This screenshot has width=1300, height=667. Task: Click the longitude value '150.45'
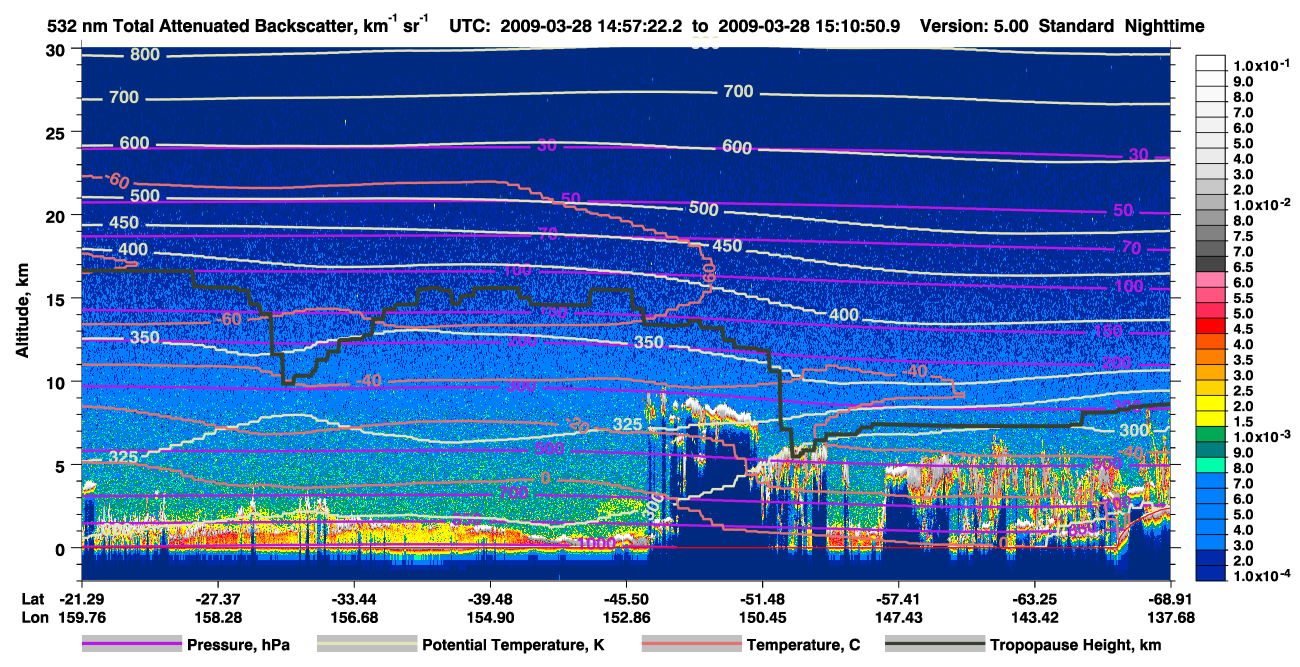point(763,617)
